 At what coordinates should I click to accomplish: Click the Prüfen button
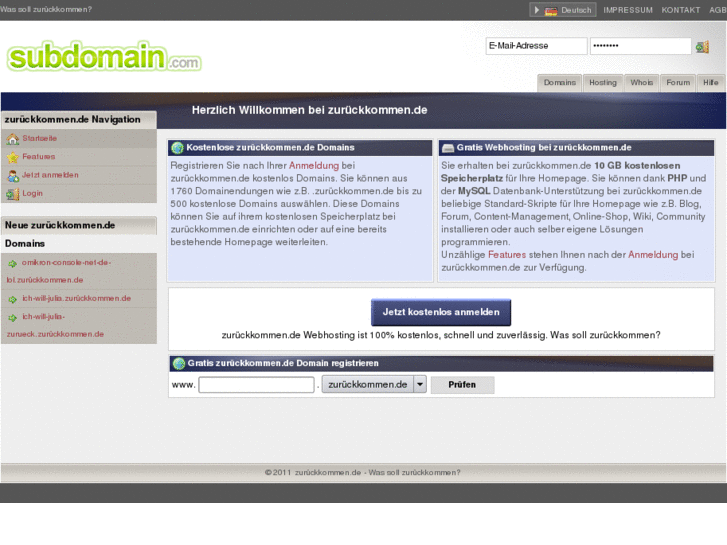[462, 385]
